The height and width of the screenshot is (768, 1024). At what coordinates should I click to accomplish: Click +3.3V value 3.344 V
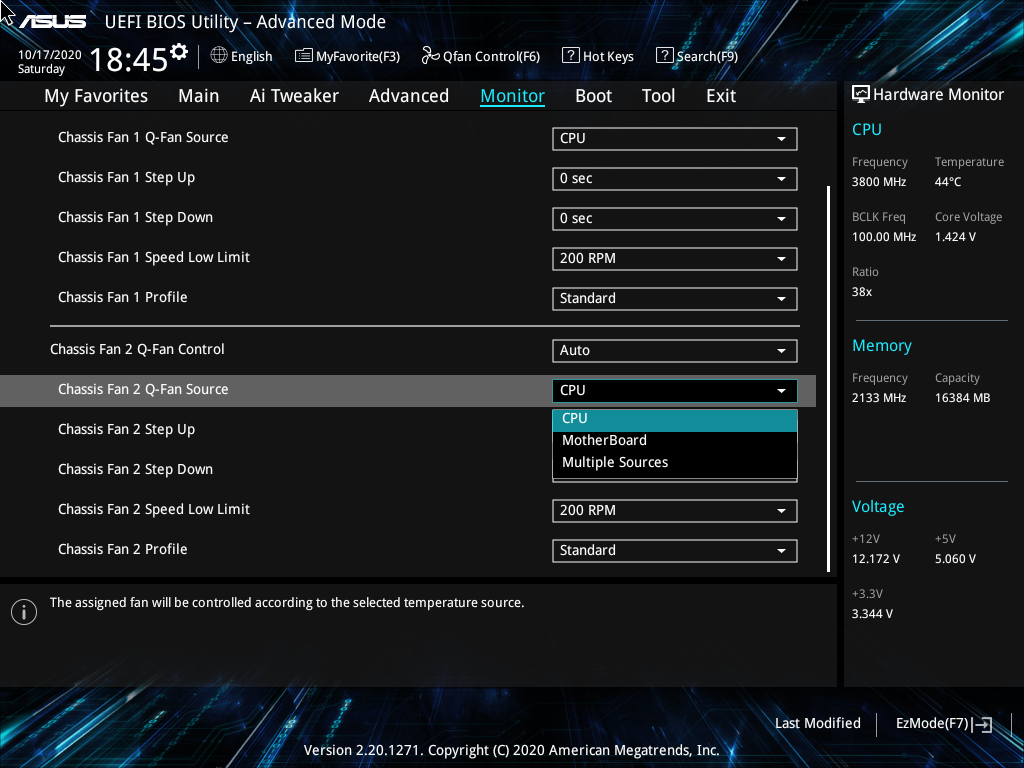click(872, 615)
